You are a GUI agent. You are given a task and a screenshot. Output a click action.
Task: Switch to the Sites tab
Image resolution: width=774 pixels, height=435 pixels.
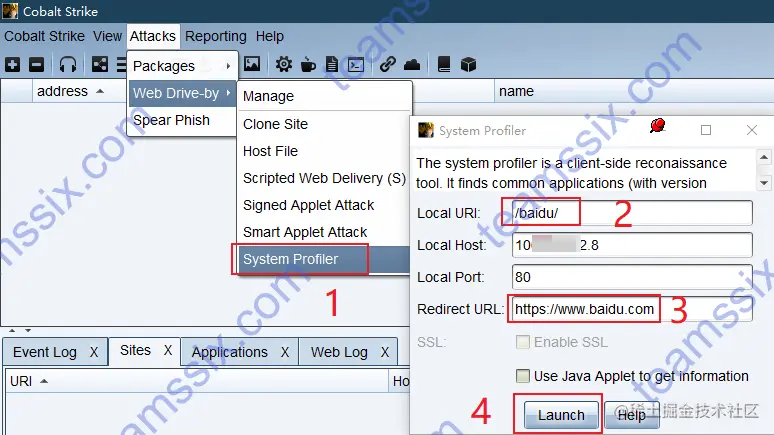tap(135, 350)
